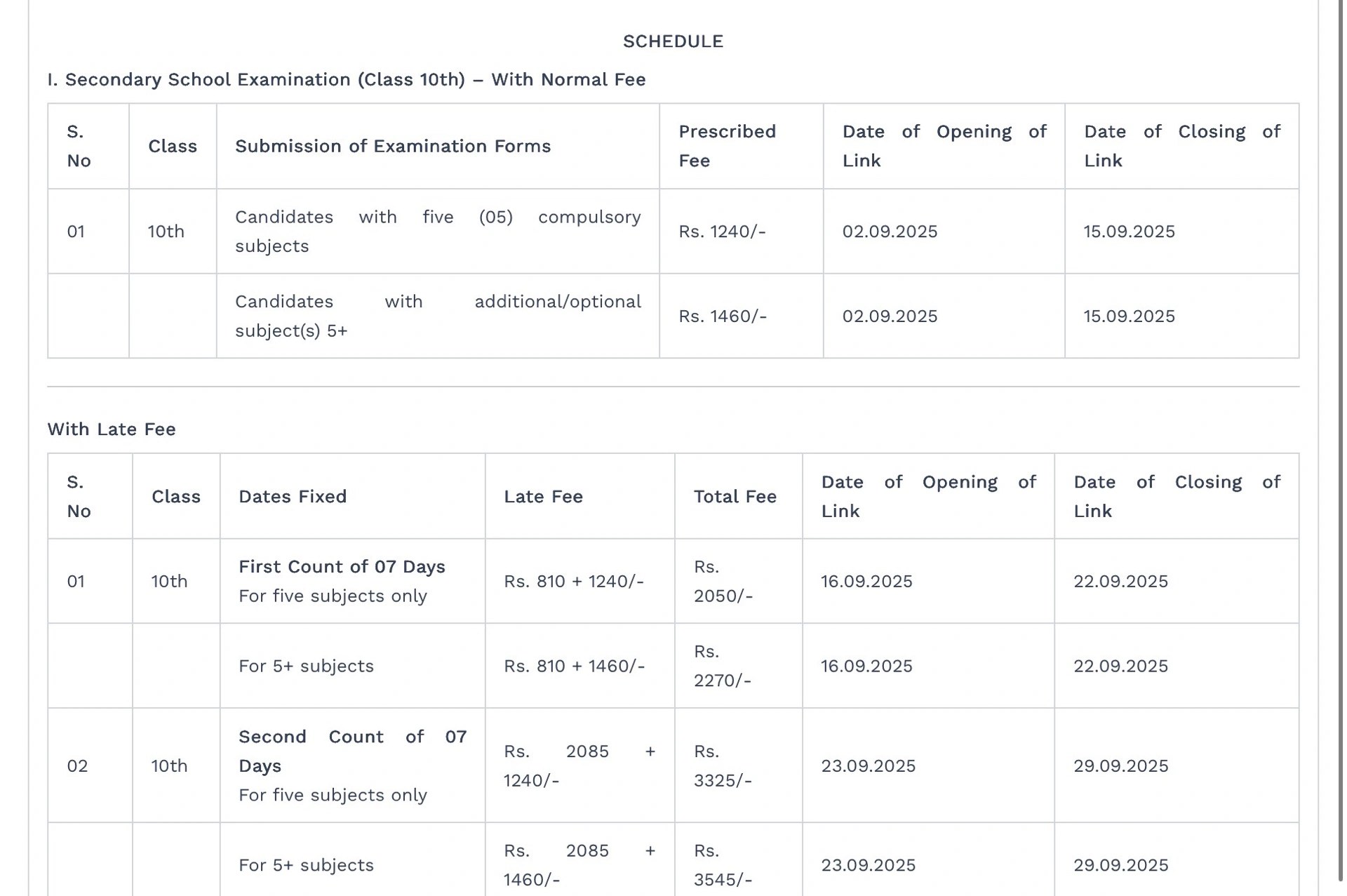Click the "Dates Fixed" column header

click(292, 497)
